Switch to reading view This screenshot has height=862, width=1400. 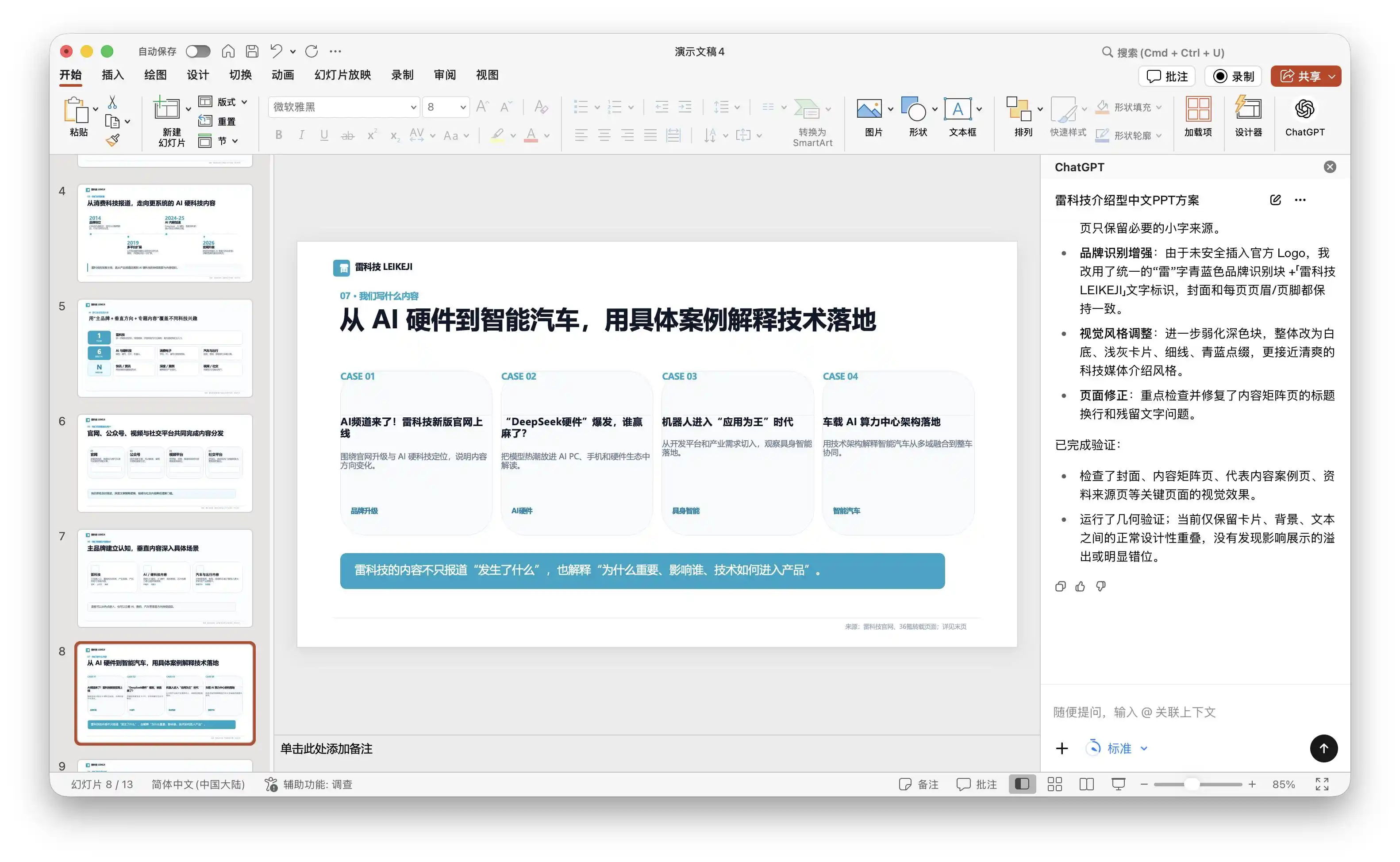(x=1086, y=785)
